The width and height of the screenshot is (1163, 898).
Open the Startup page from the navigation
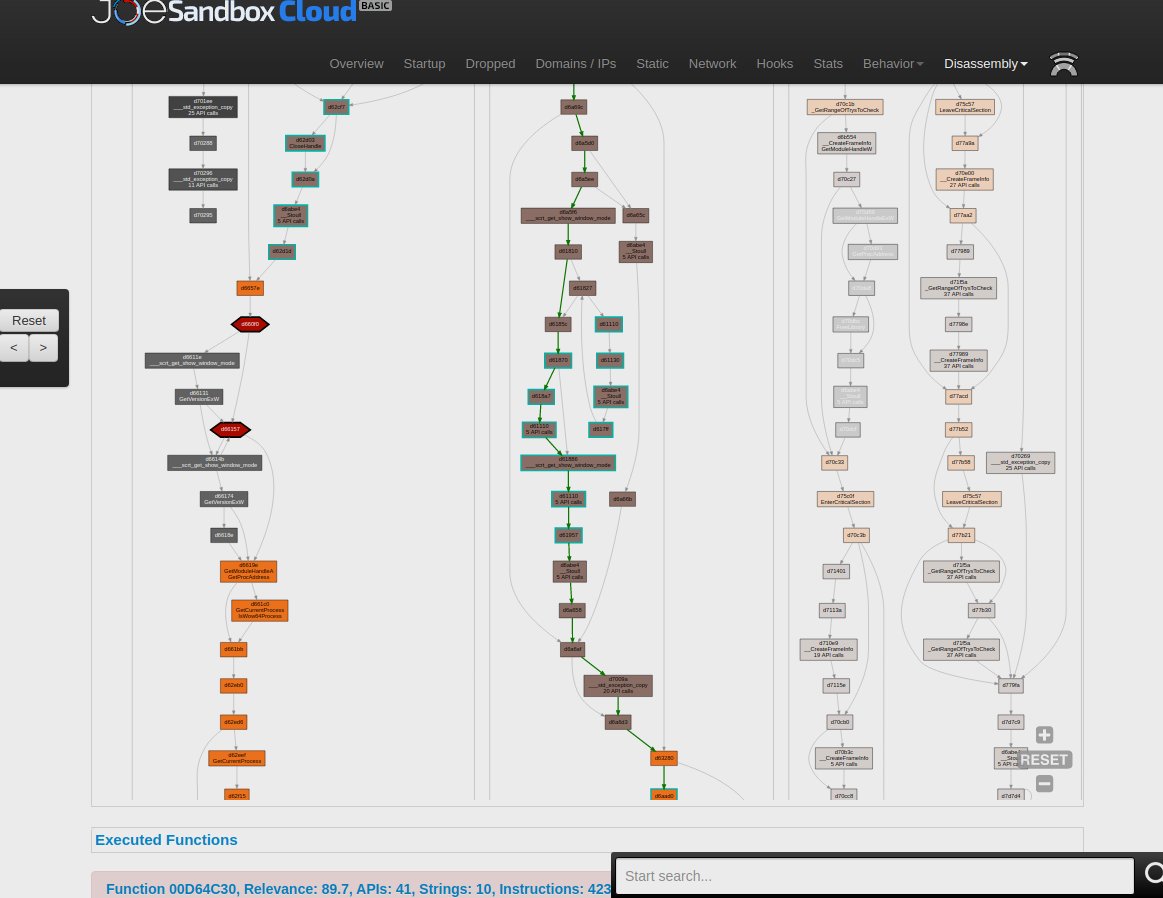424,63
